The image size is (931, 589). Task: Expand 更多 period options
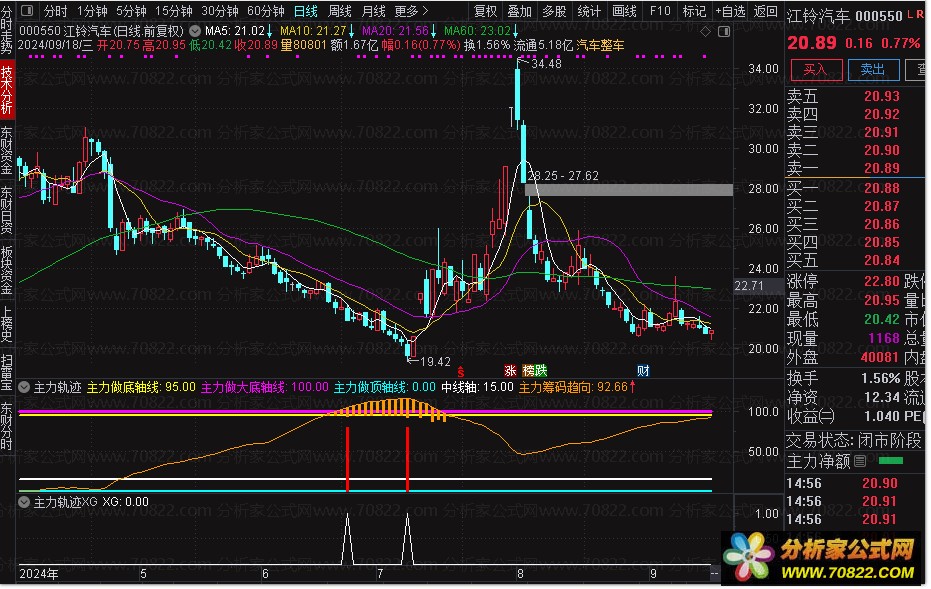tap(411, 11)
